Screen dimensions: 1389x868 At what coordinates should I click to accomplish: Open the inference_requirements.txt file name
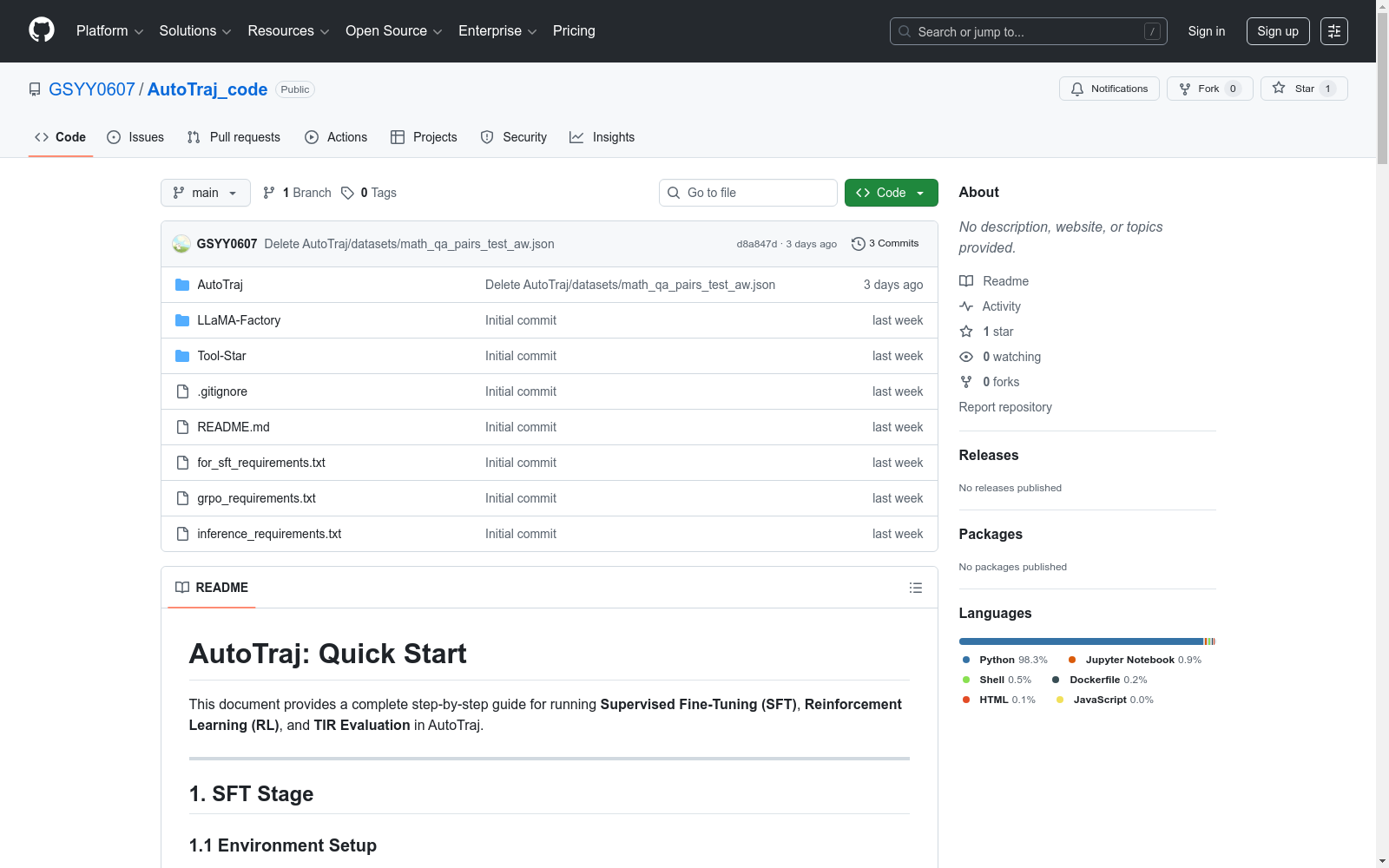(x=269, y=534)
